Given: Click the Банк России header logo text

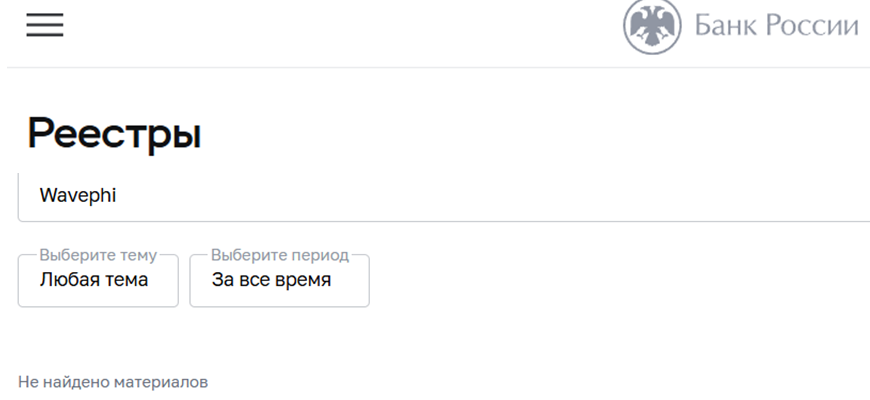Looking at the screenshot, I should click(777, 26).
